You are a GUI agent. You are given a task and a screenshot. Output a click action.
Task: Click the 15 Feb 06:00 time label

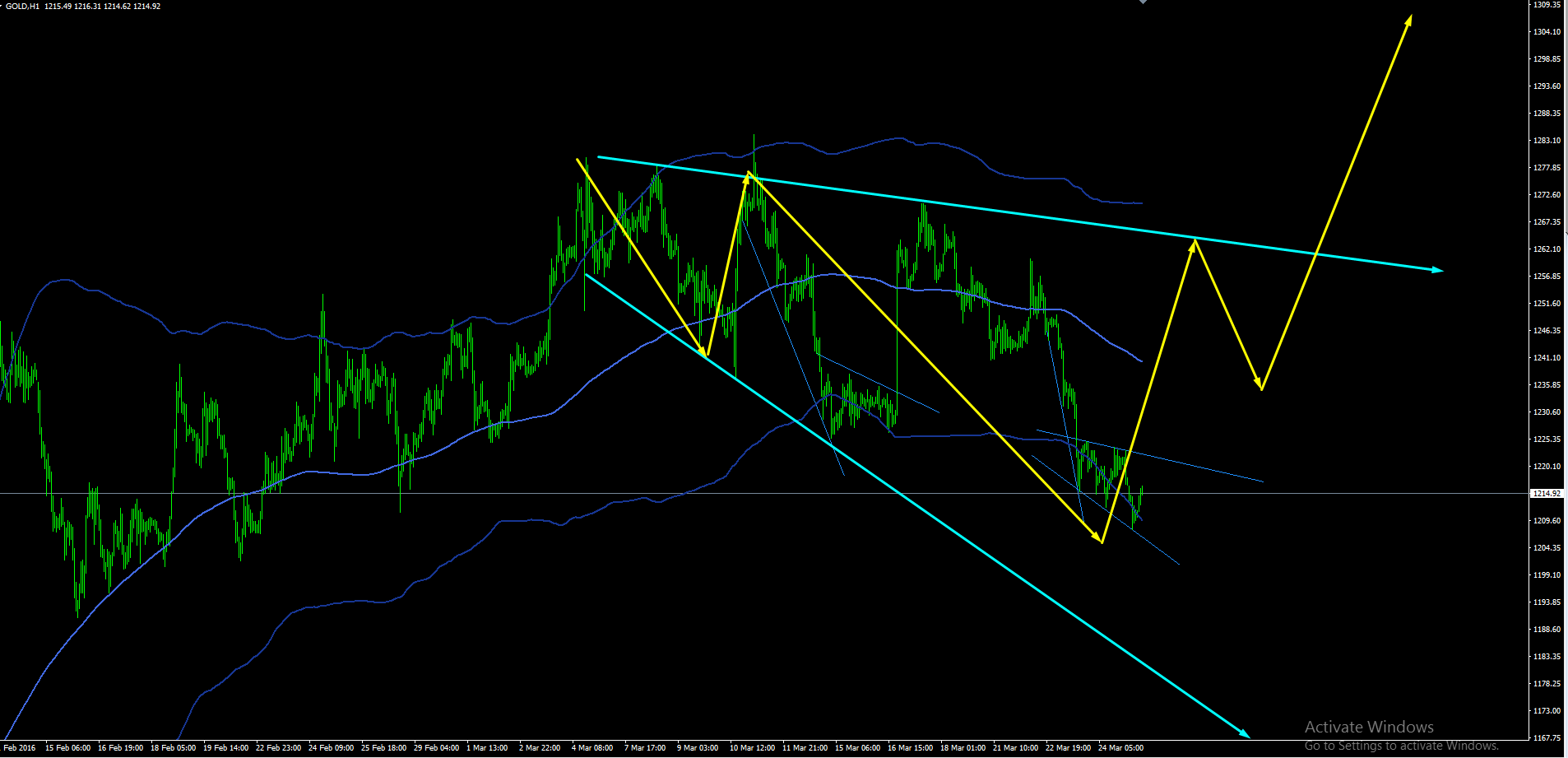pos(68,748)
